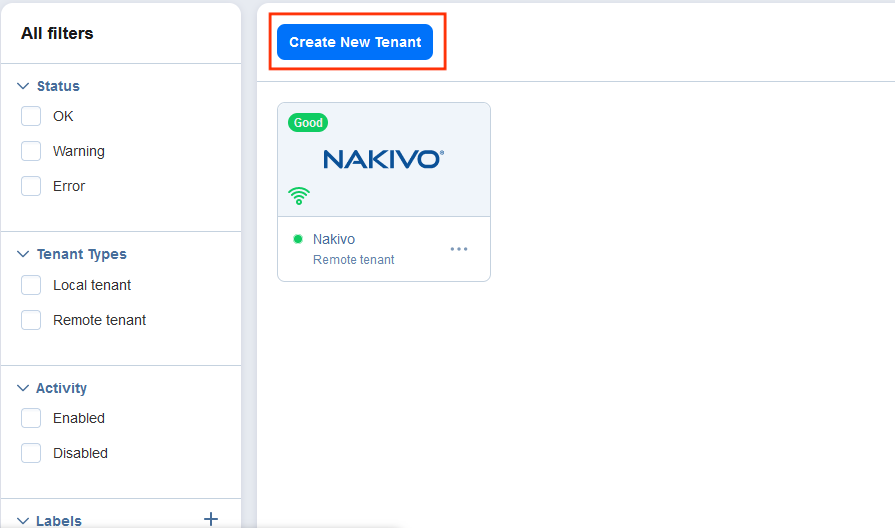Select the Local tenant checkbox

point(31,285)
